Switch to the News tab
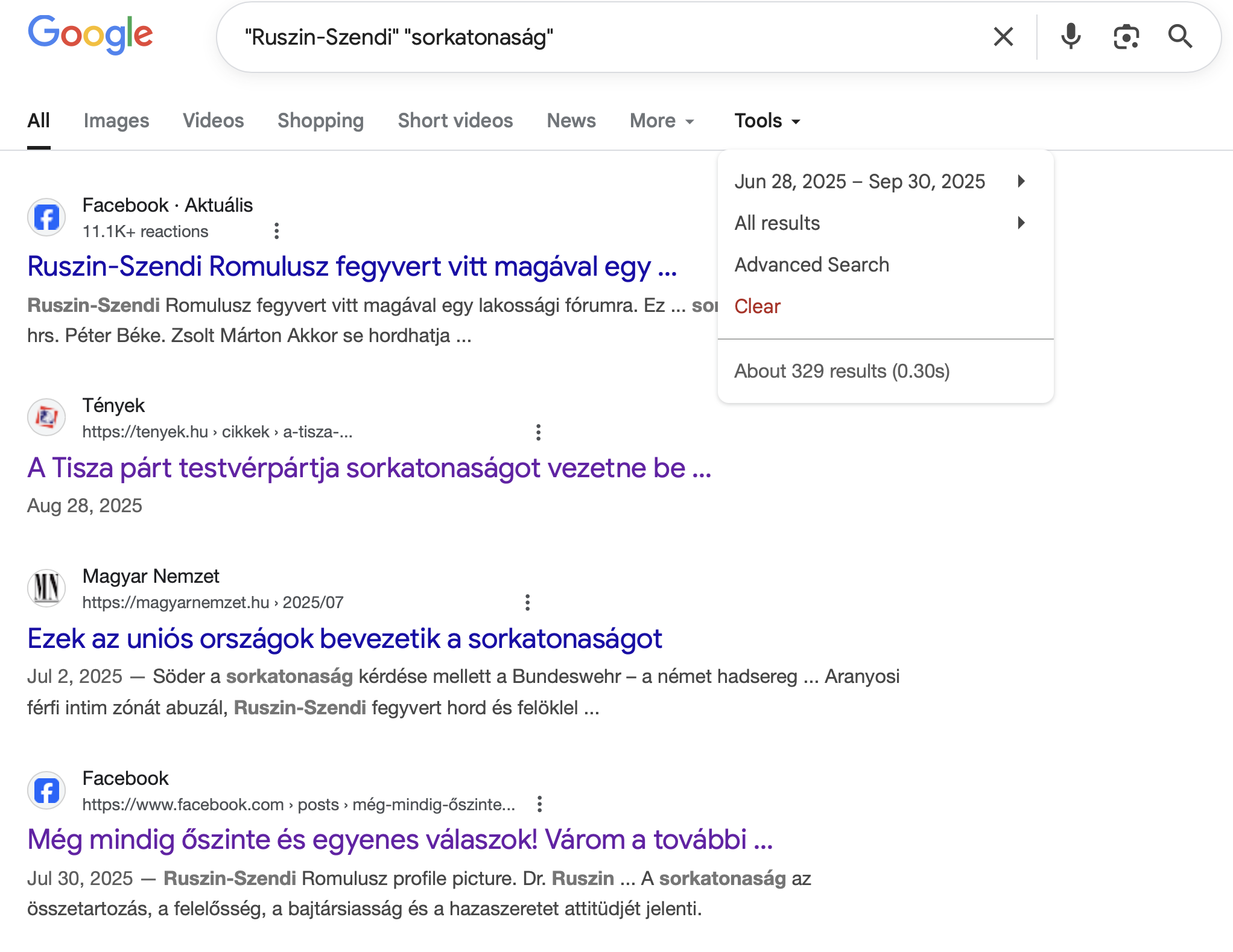This screenshot has width=1233, height=952. (x=571, y=121)
